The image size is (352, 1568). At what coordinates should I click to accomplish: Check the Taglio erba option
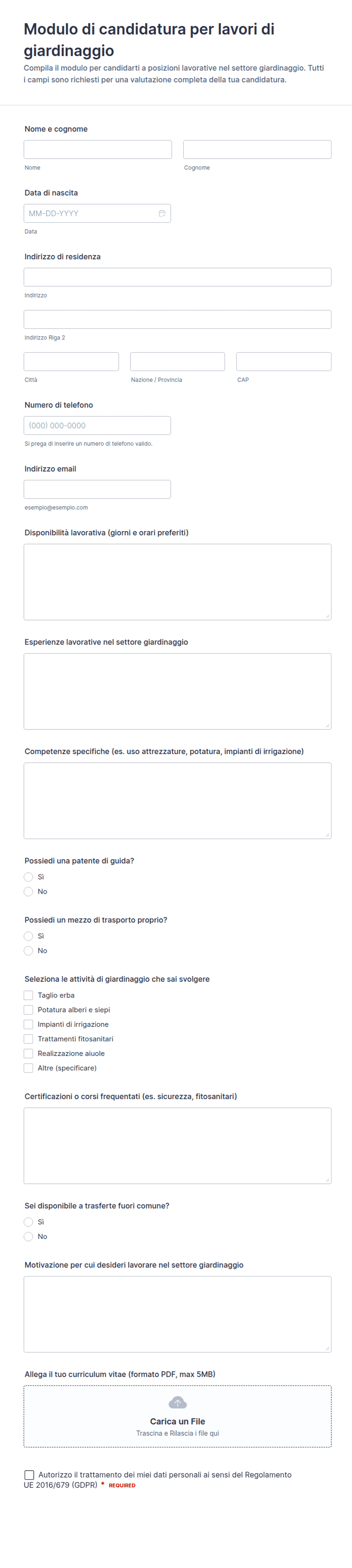(29, 994)
